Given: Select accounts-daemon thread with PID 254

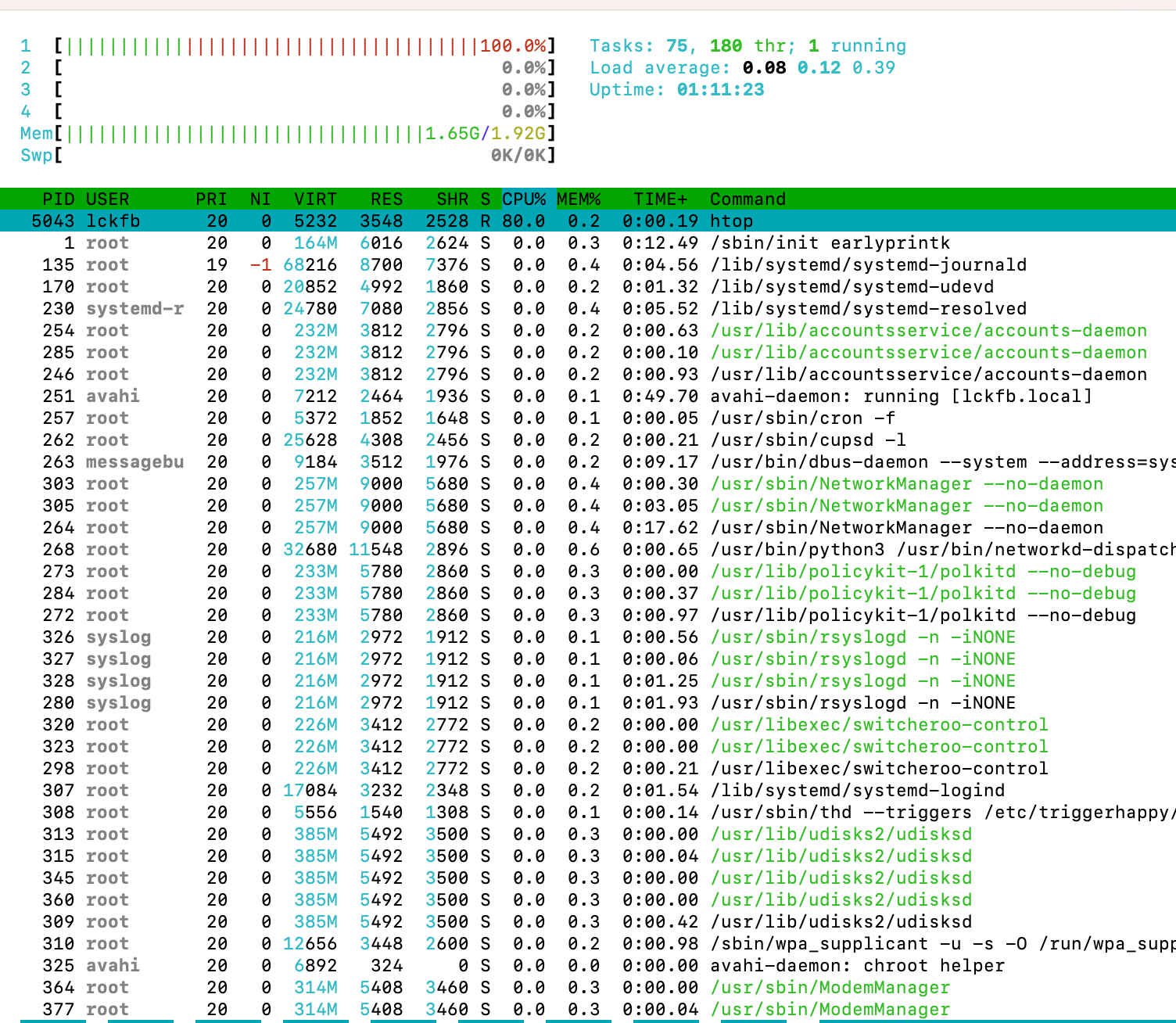Looking at the screenshot, I should pos(588,331).
